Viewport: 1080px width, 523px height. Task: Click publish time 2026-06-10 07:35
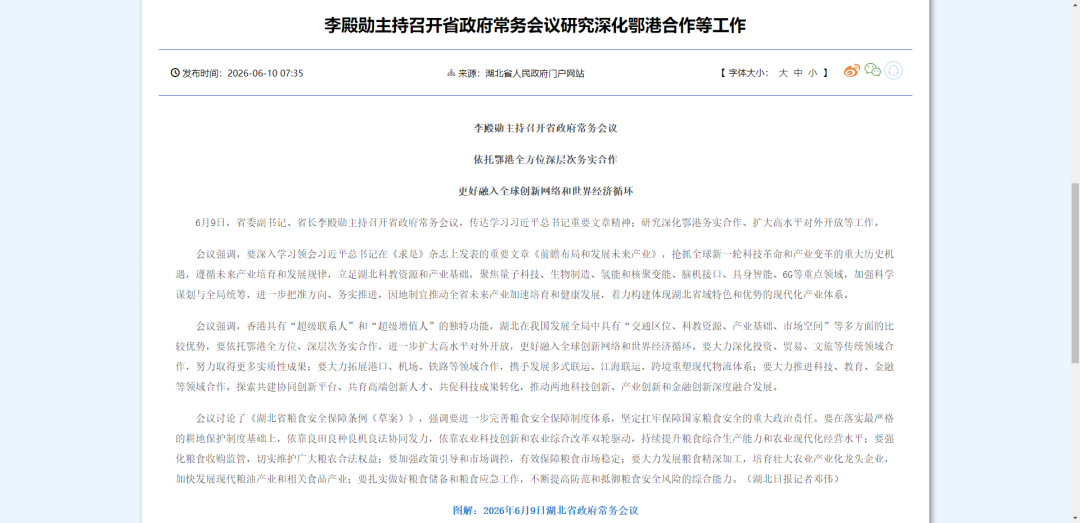(x=265, y=73)
